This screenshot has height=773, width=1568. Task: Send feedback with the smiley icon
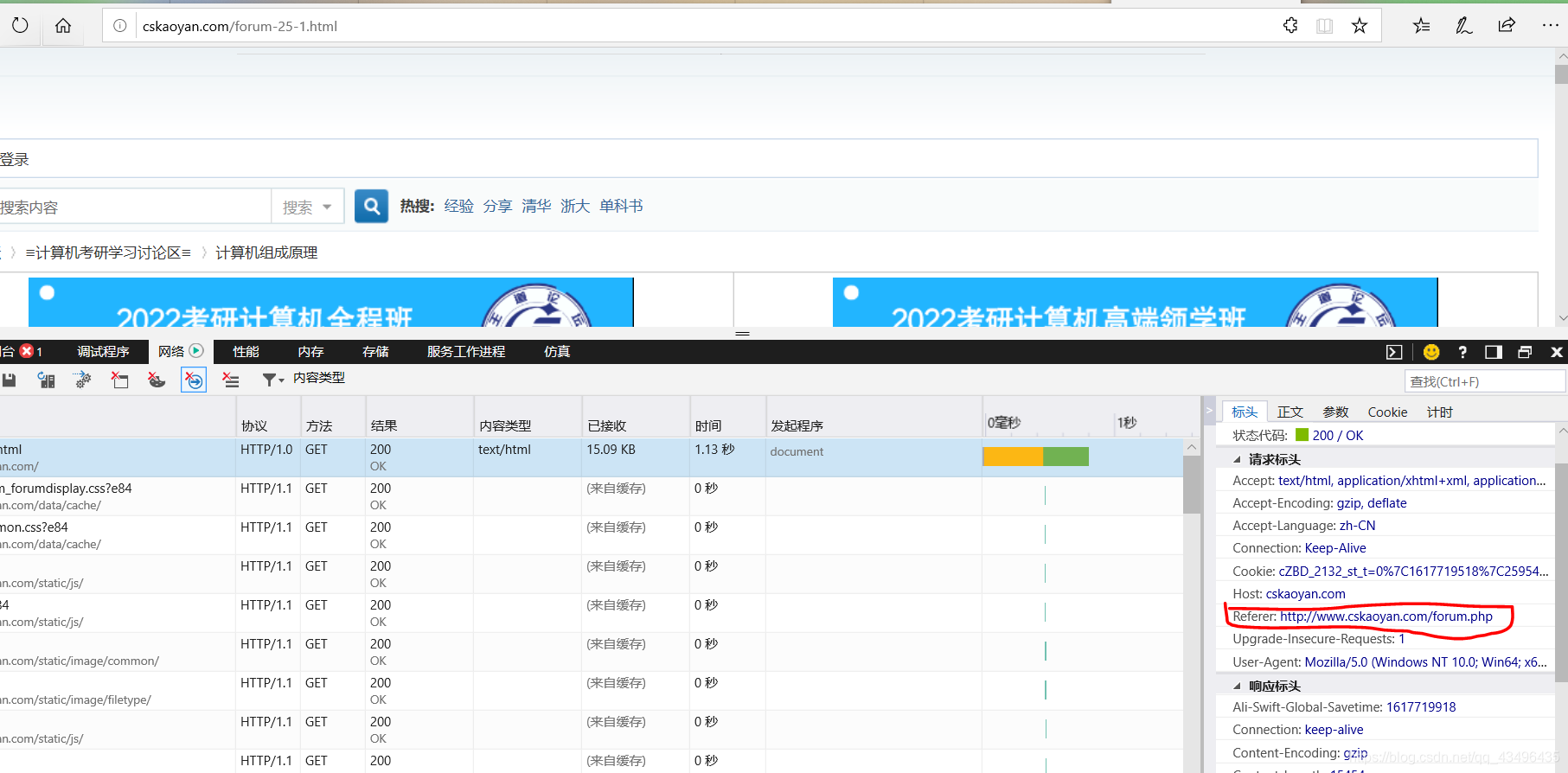point(1431,352)
